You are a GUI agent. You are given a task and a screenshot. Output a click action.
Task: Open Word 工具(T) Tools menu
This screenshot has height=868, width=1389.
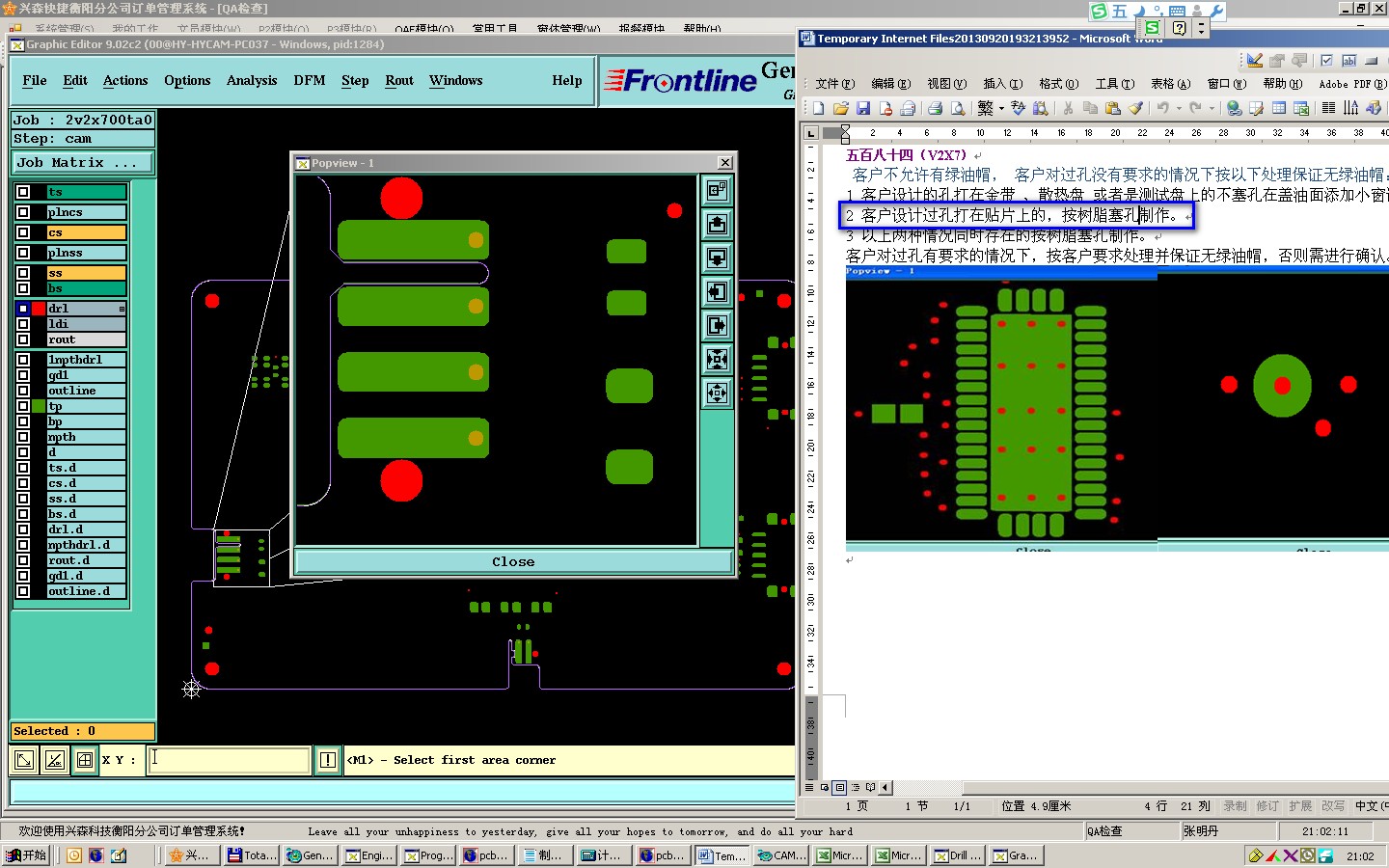[x=1114, y=84]
